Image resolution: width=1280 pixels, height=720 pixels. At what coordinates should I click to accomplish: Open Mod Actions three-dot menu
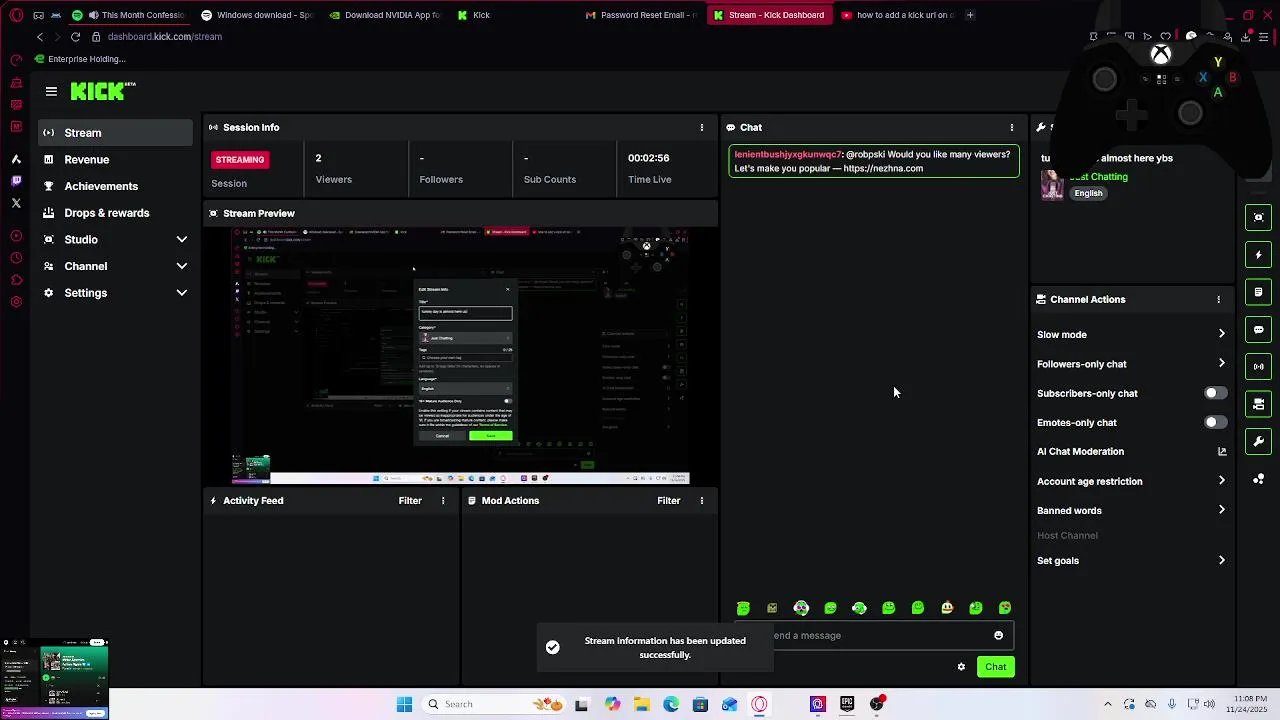[x=702, y=501]
